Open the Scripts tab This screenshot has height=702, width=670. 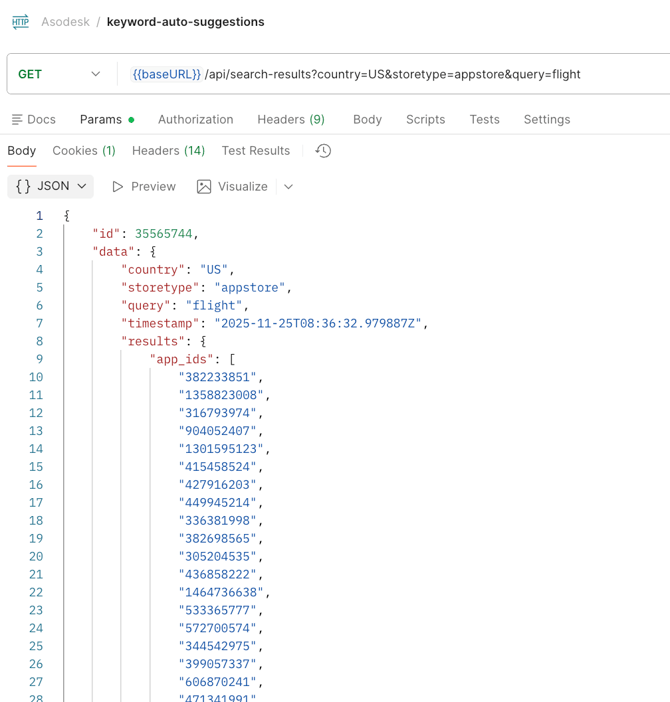425,119
